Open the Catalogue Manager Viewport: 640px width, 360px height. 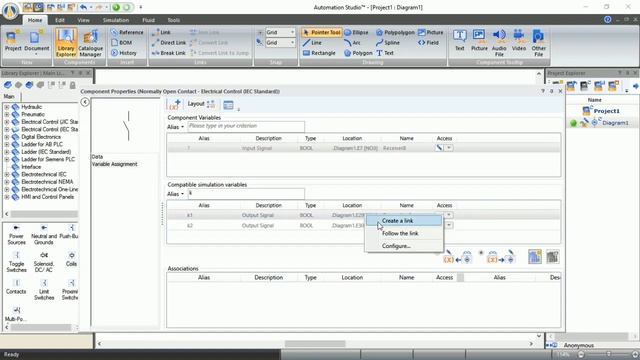[90, 42]
